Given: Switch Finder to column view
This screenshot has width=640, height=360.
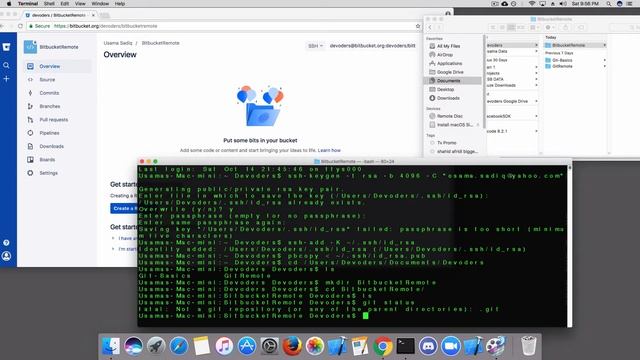Looking at the screenshot, I should click(511, 27).
